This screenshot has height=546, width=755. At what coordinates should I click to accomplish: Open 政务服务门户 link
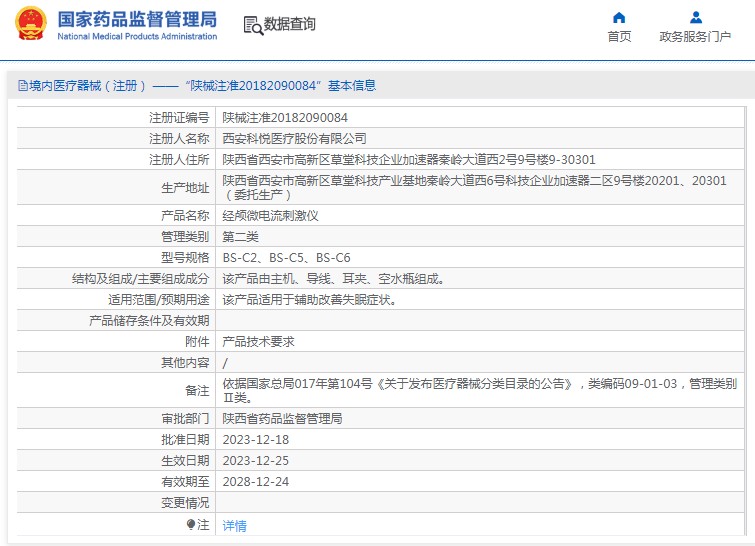coord(695,37)
